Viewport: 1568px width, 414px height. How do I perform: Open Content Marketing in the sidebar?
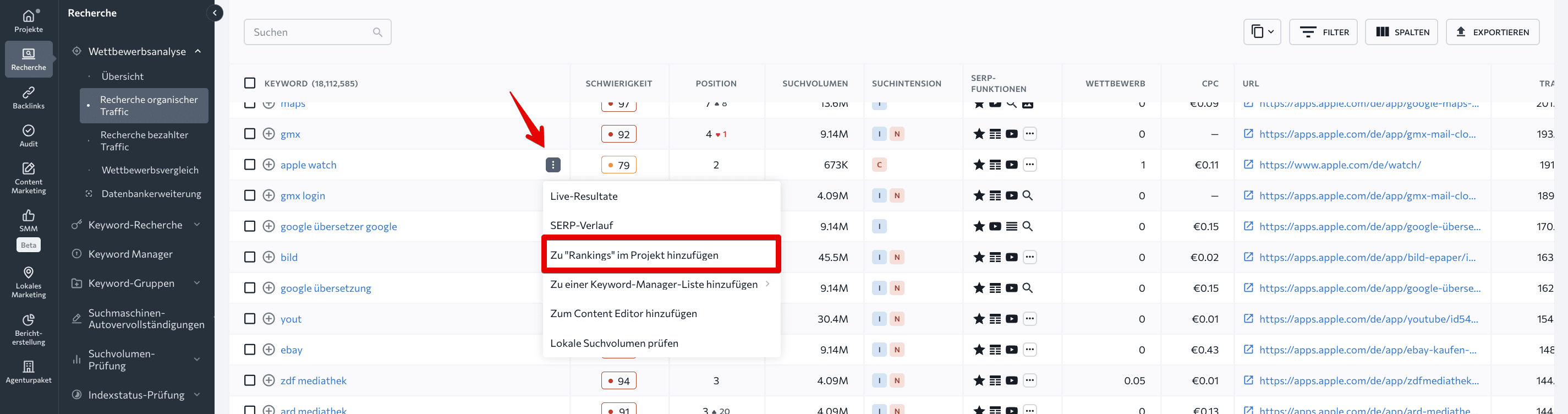[29, 178]
